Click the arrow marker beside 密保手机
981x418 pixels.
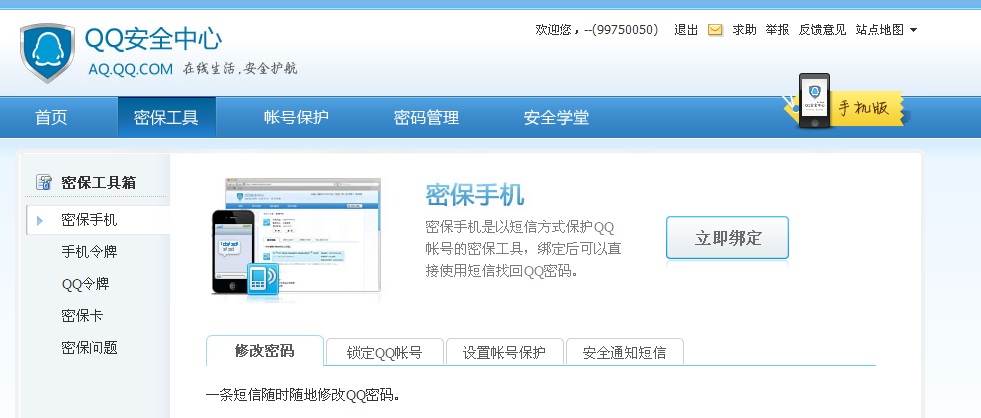coord(40,220)
